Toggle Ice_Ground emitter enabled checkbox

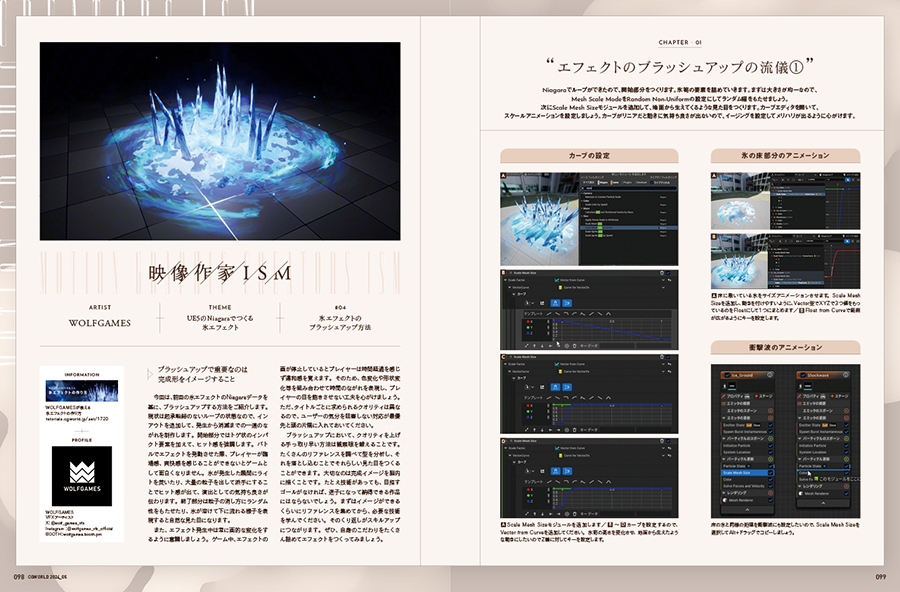727,375
